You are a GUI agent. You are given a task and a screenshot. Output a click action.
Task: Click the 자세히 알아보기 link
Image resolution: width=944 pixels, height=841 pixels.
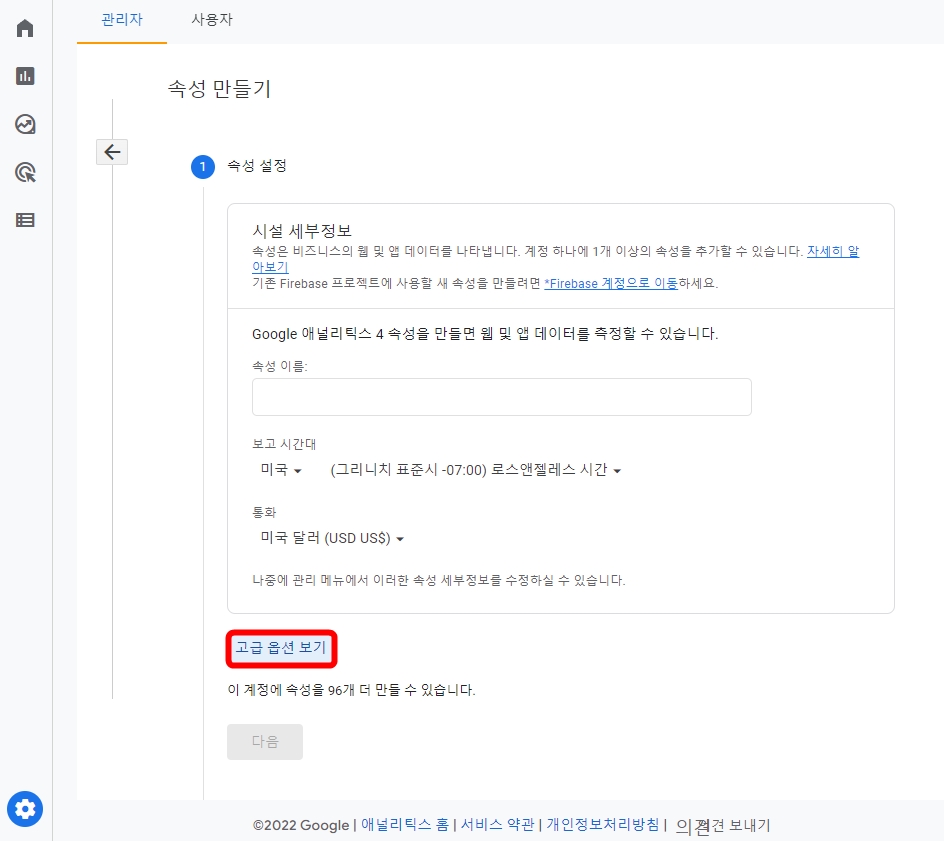tap(832, 251)
